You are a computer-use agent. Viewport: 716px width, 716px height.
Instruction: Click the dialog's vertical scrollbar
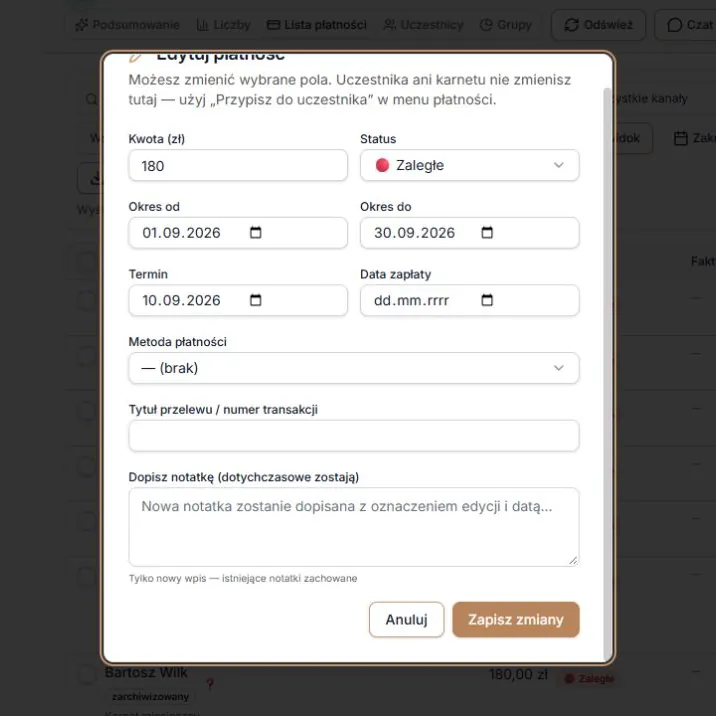point(607,374)
